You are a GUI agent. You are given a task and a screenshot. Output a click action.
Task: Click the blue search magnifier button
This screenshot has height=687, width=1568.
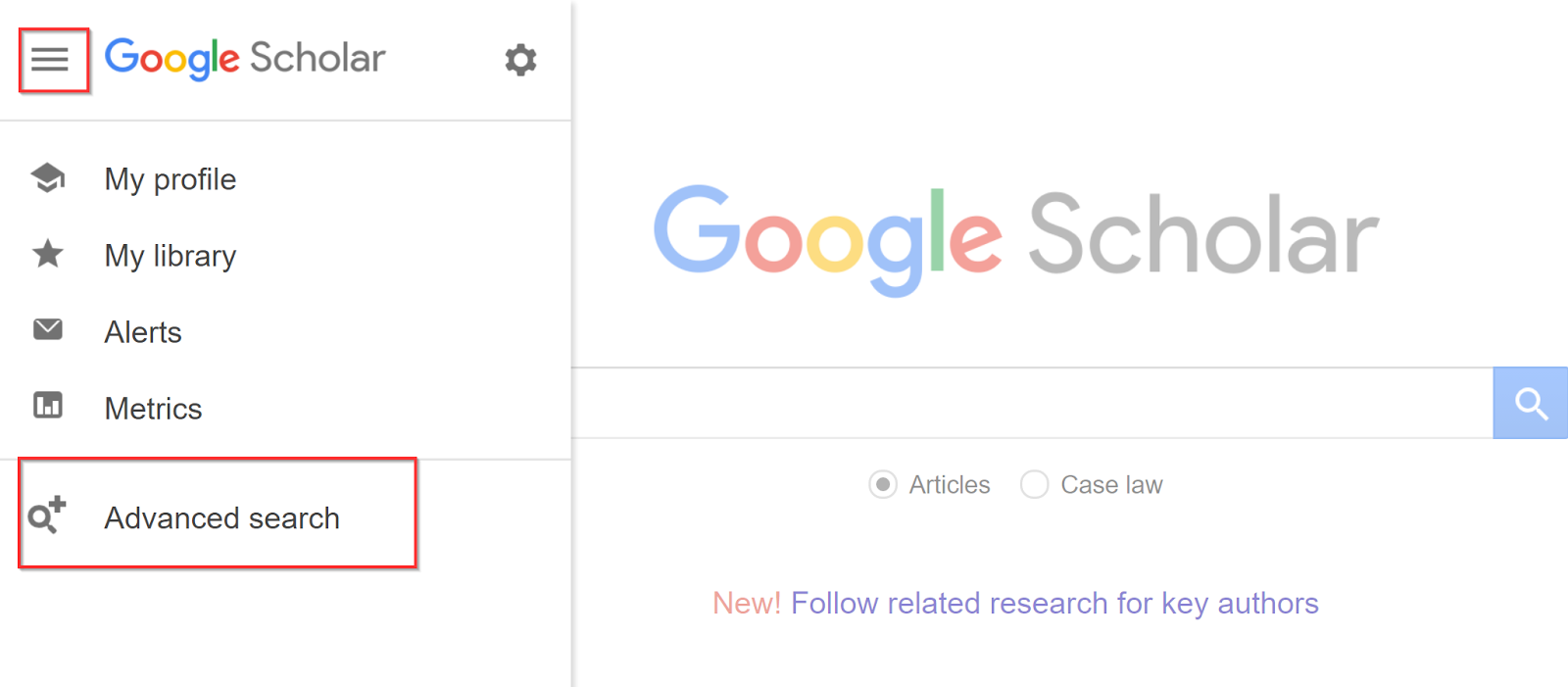(x=1530, y=402)
